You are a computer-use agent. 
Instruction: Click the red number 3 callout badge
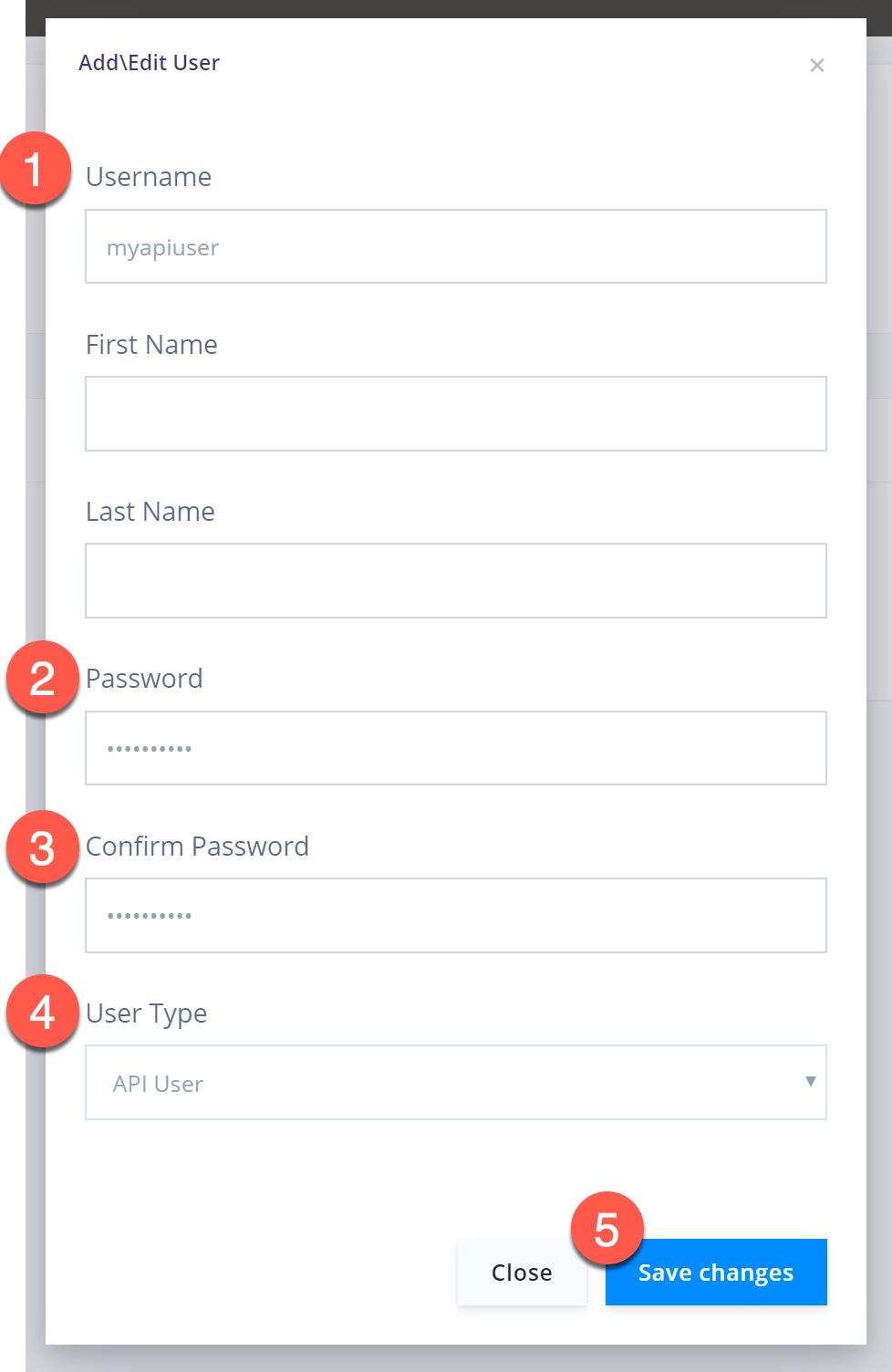[42, 847]
